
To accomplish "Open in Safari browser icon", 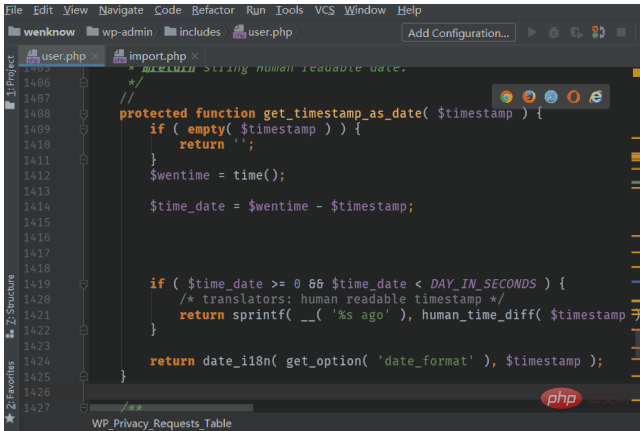I will coord(551,97).
